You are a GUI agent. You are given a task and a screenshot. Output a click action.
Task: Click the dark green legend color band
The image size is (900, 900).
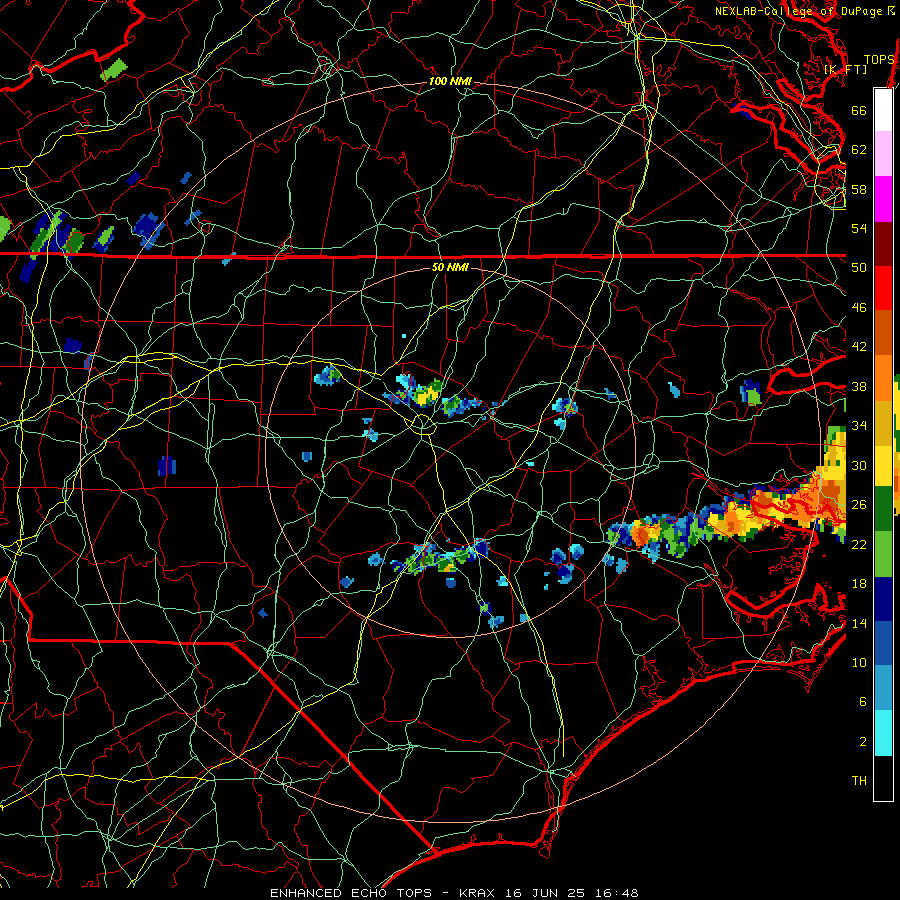(x=883, y=509)
